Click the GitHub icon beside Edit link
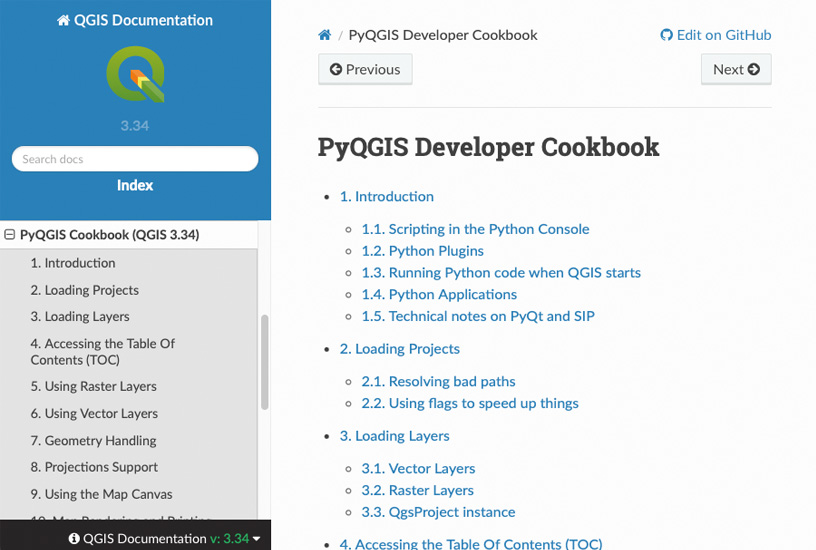This screenshot has width=816, height=550. 666,35
